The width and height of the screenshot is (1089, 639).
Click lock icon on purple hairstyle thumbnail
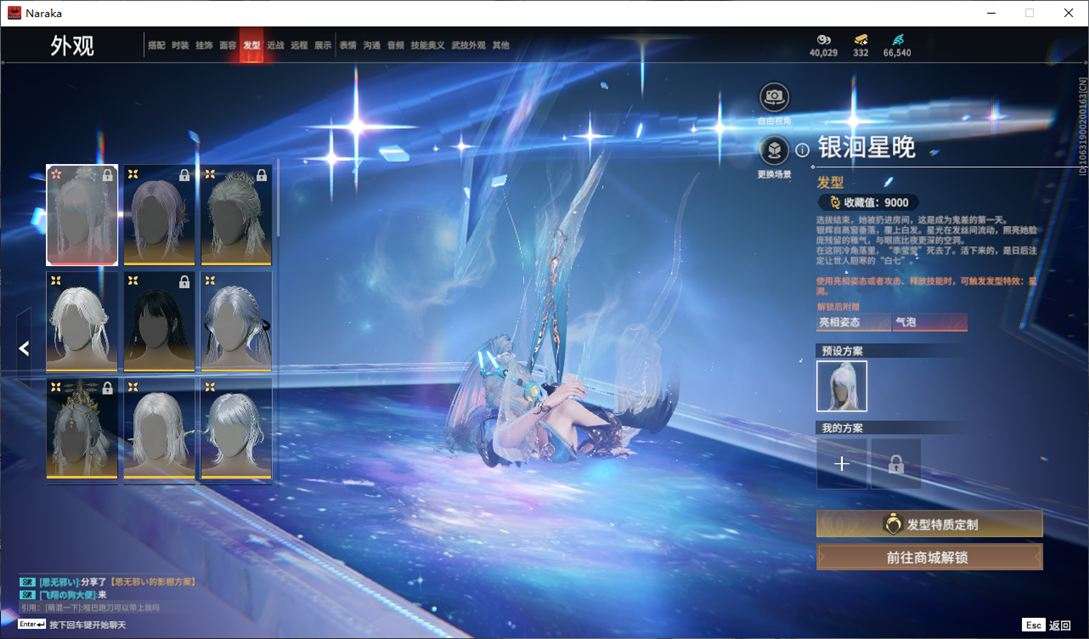(184, 176)
